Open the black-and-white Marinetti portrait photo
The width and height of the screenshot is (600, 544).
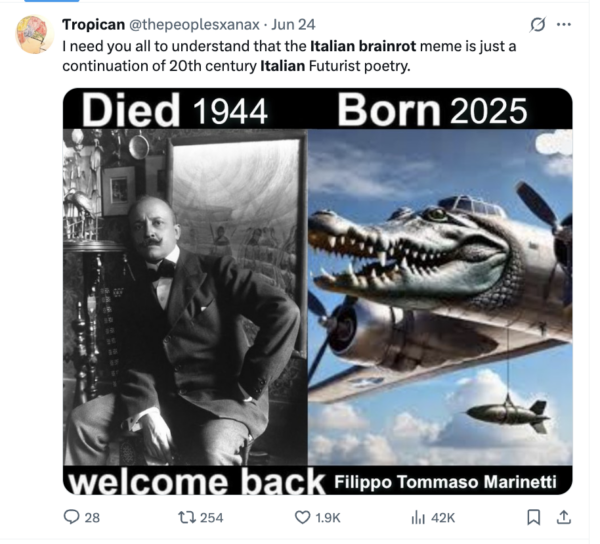pos(185,290)
